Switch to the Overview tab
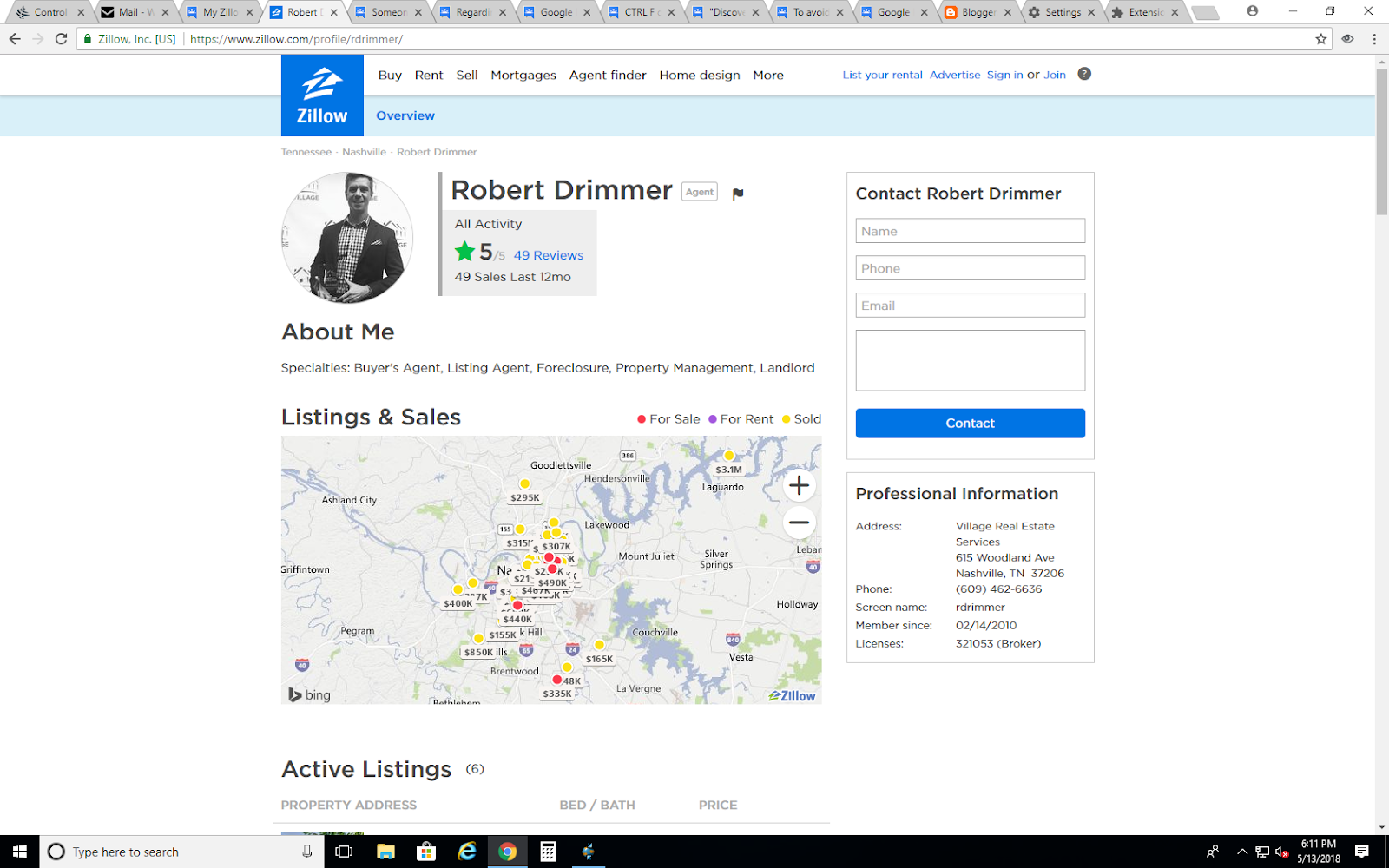This screenshot has width=1389, height=868. click(405, 115)
